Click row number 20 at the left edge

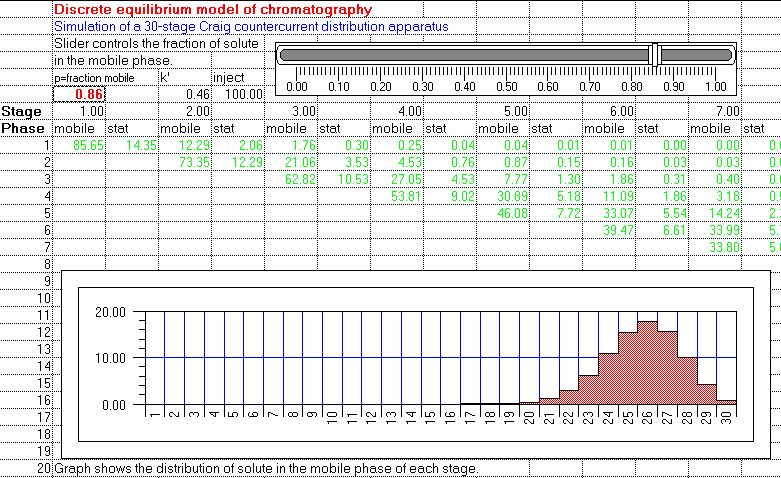click(43, 468)
